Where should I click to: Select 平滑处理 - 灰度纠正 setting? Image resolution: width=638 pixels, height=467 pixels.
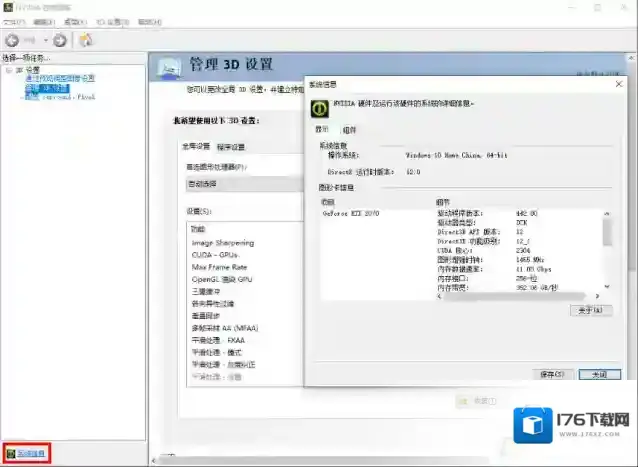(x=223, y=365)
